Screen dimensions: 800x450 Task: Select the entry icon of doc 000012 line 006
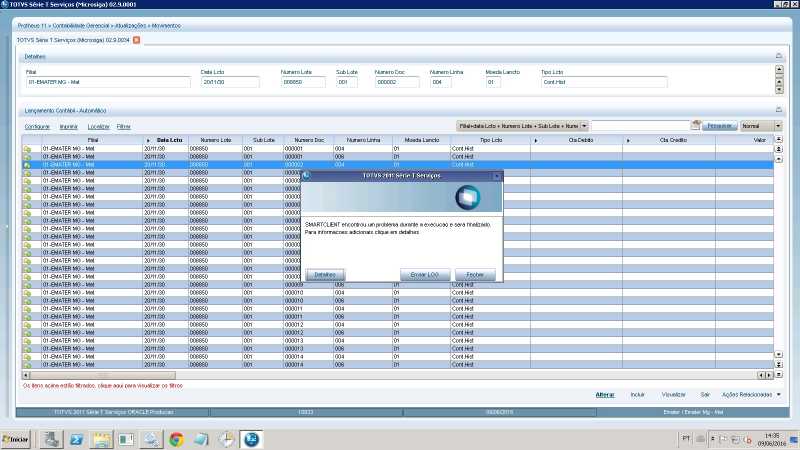pyautogui.click(x=27, y=333)
